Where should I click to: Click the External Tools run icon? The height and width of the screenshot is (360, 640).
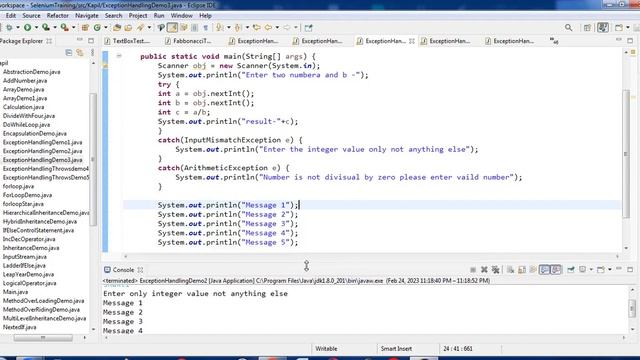64,28
